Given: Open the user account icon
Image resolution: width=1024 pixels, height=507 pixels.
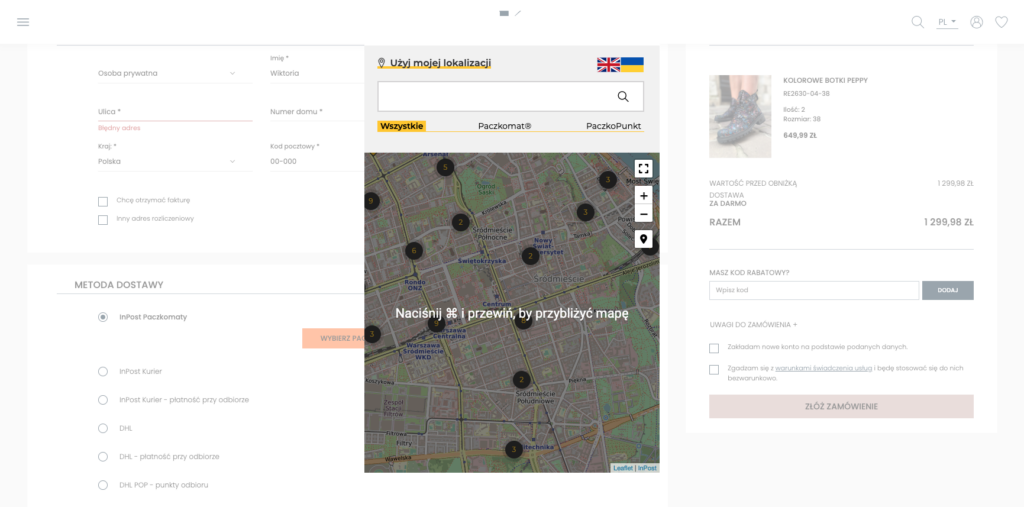Looking at the screenshot, I should (976, 22).
